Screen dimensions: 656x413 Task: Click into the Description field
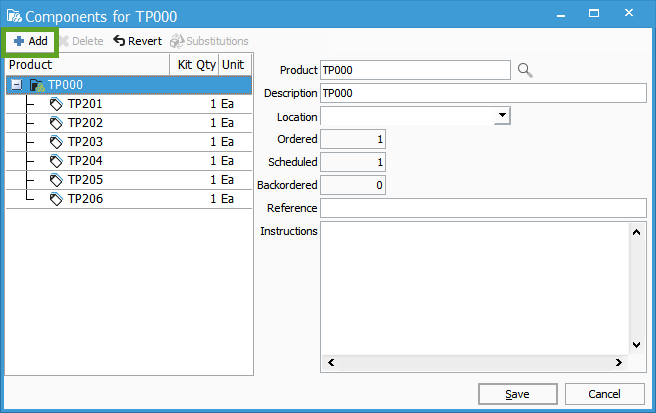tap(483, 93)
